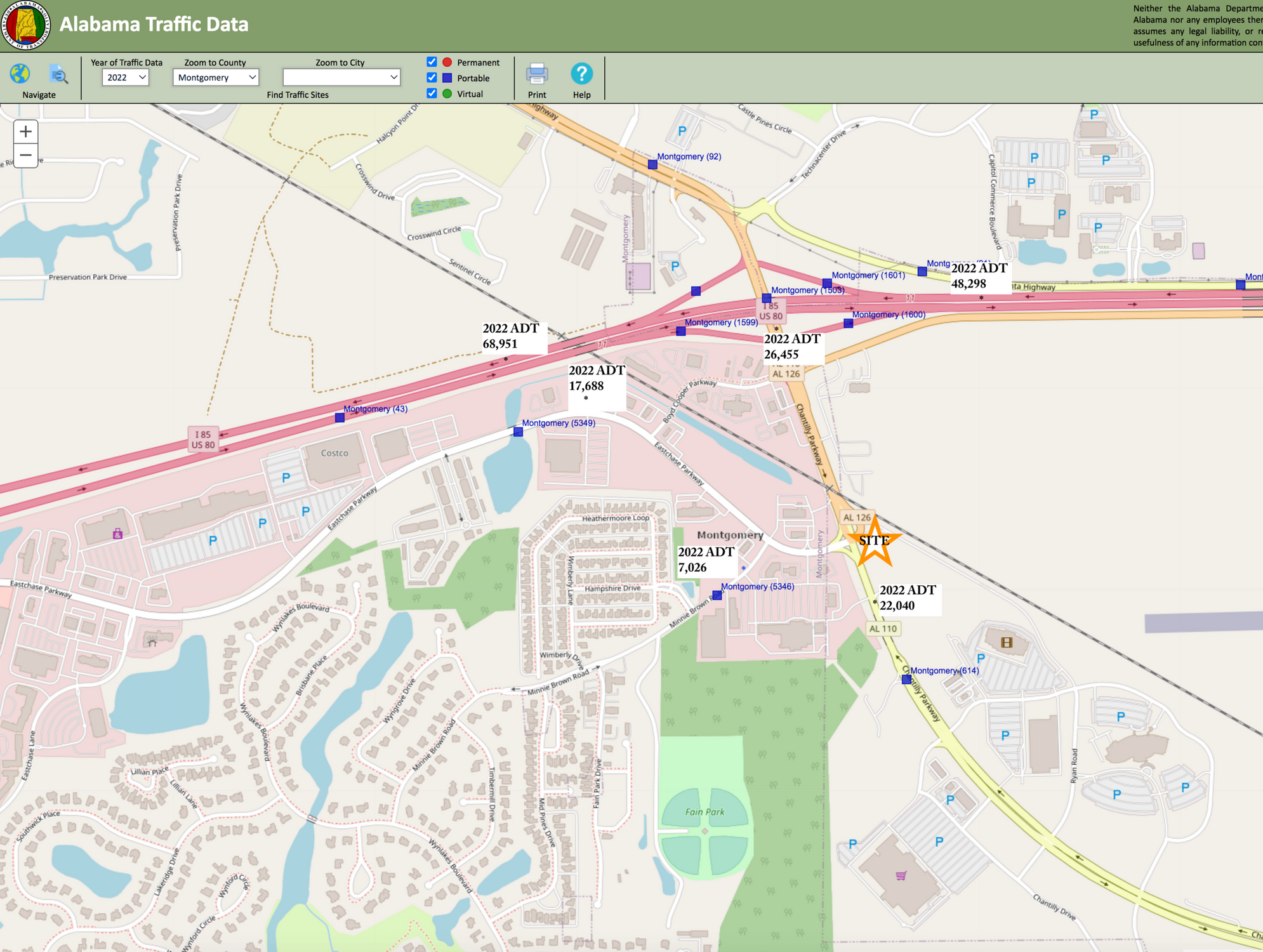Select Montgomery (43) portable site marker
This screenshot has width=1263, height=952.
tap(340, 418)
